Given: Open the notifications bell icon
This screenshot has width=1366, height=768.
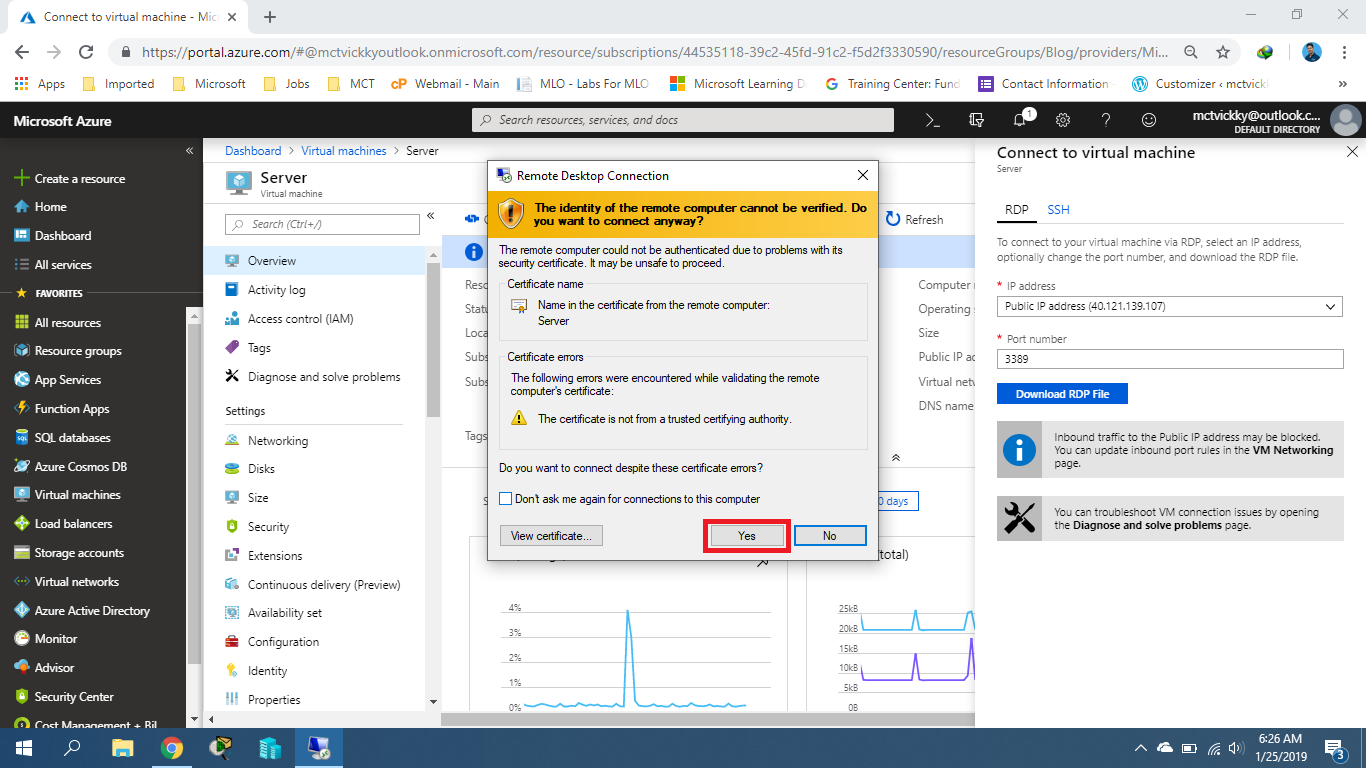Looking at the screenshot, I should 1020,120.
